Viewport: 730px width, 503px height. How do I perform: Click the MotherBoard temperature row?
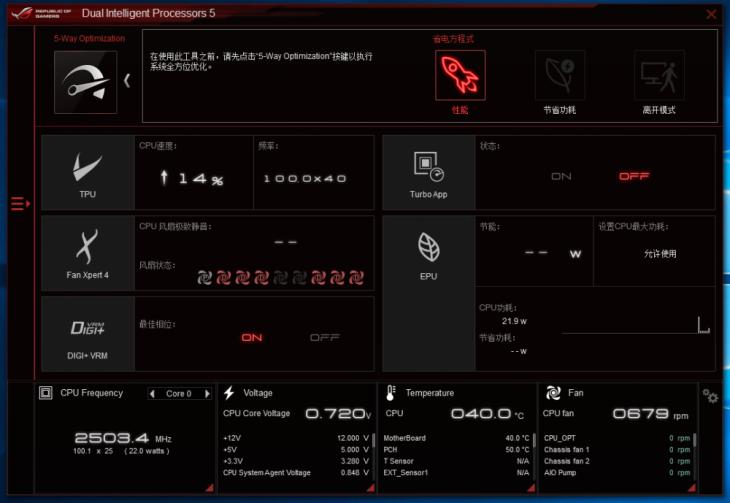click(x=456, y=438)
